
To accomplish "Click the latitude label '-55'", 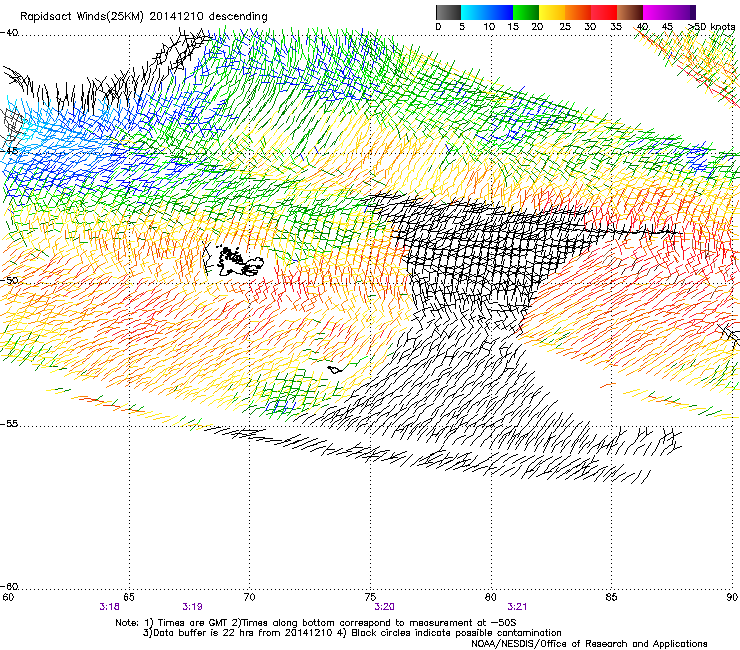I will (9, 424).
